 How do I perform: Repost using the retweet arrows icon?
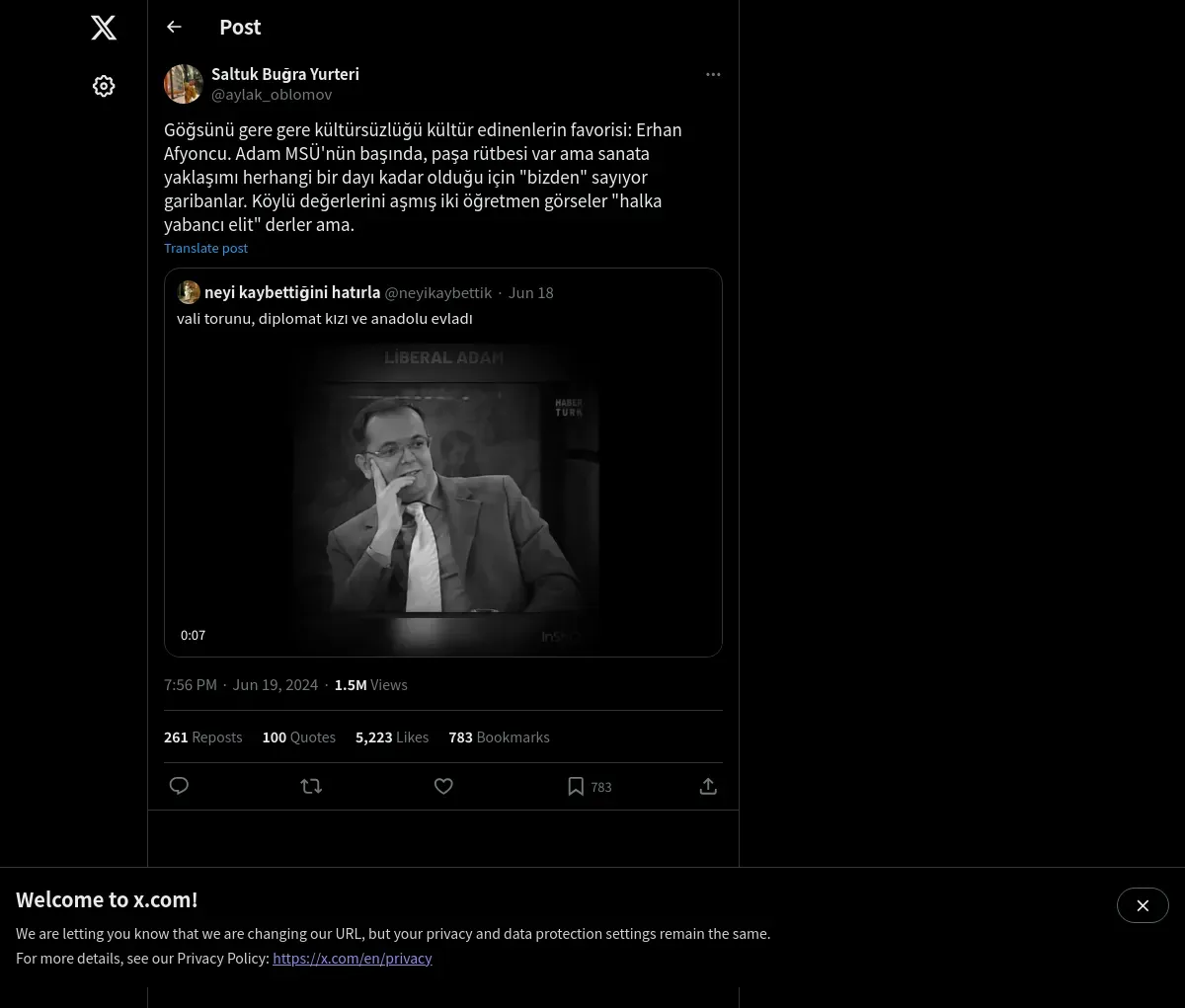(311, 786)
